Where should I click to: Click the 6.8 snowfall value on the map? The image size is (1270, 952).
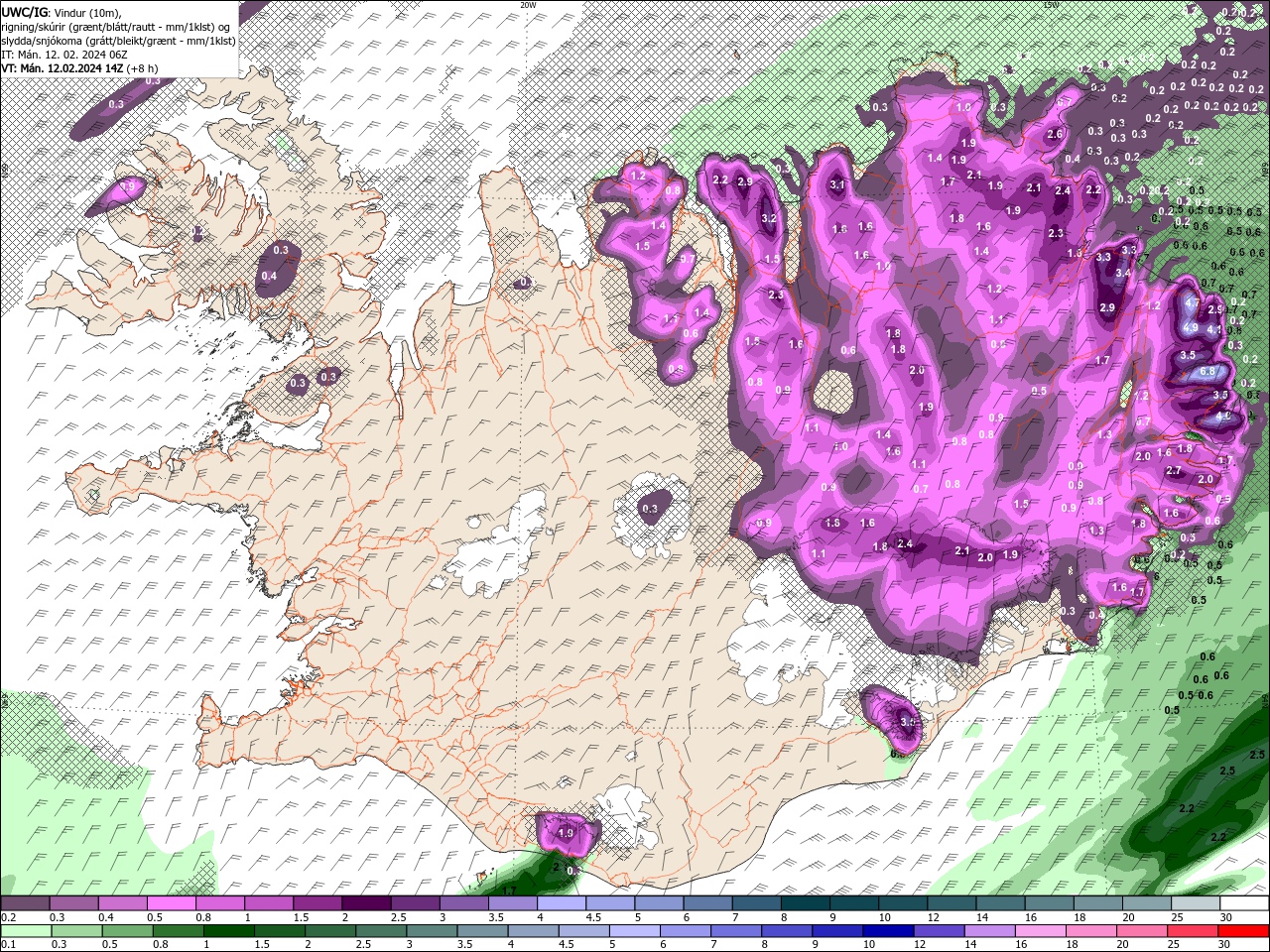tap(1207, 371)
